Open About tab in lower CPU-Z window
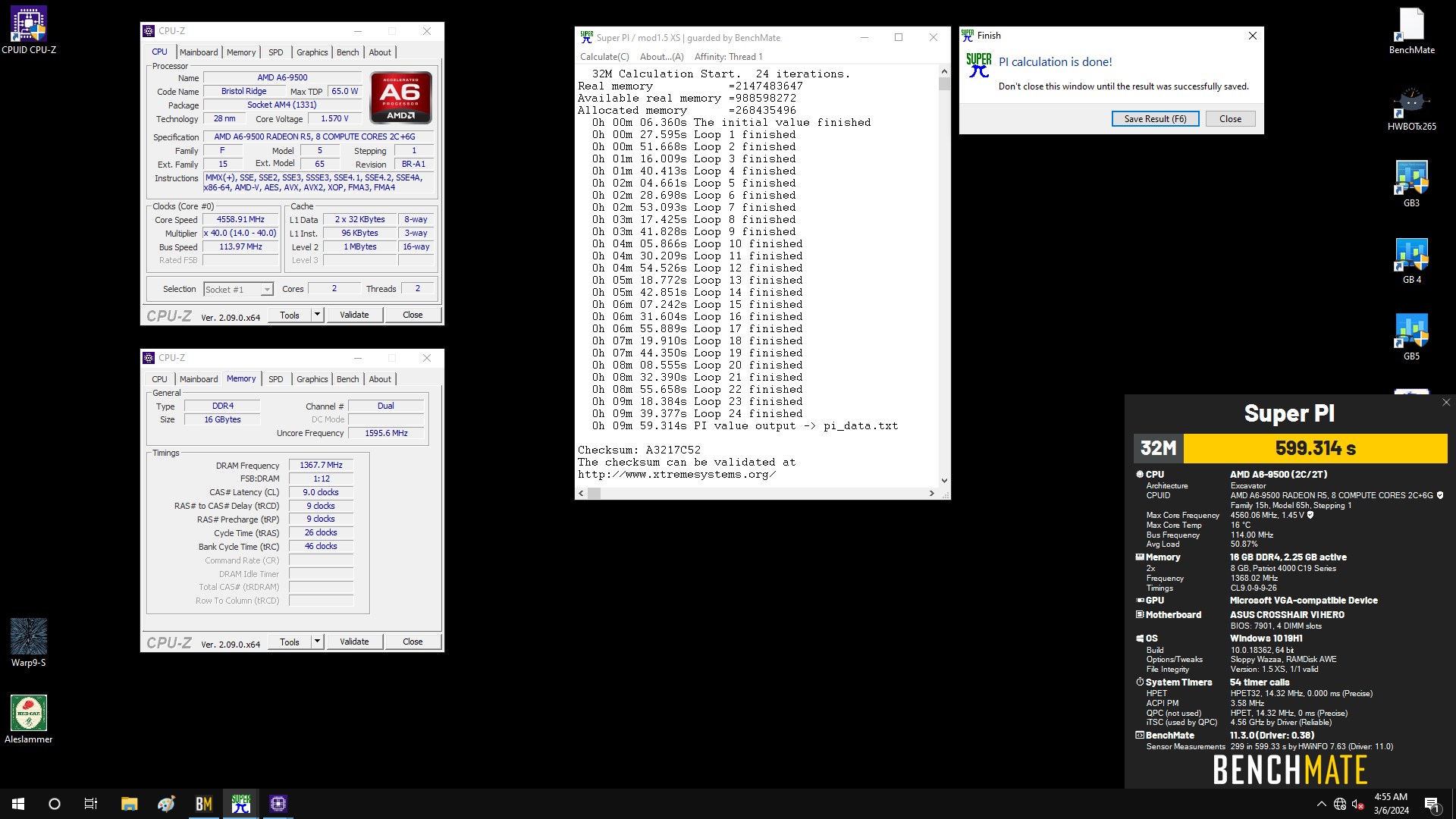Viewport: 1456px width, 819px height. pos(380,379)
